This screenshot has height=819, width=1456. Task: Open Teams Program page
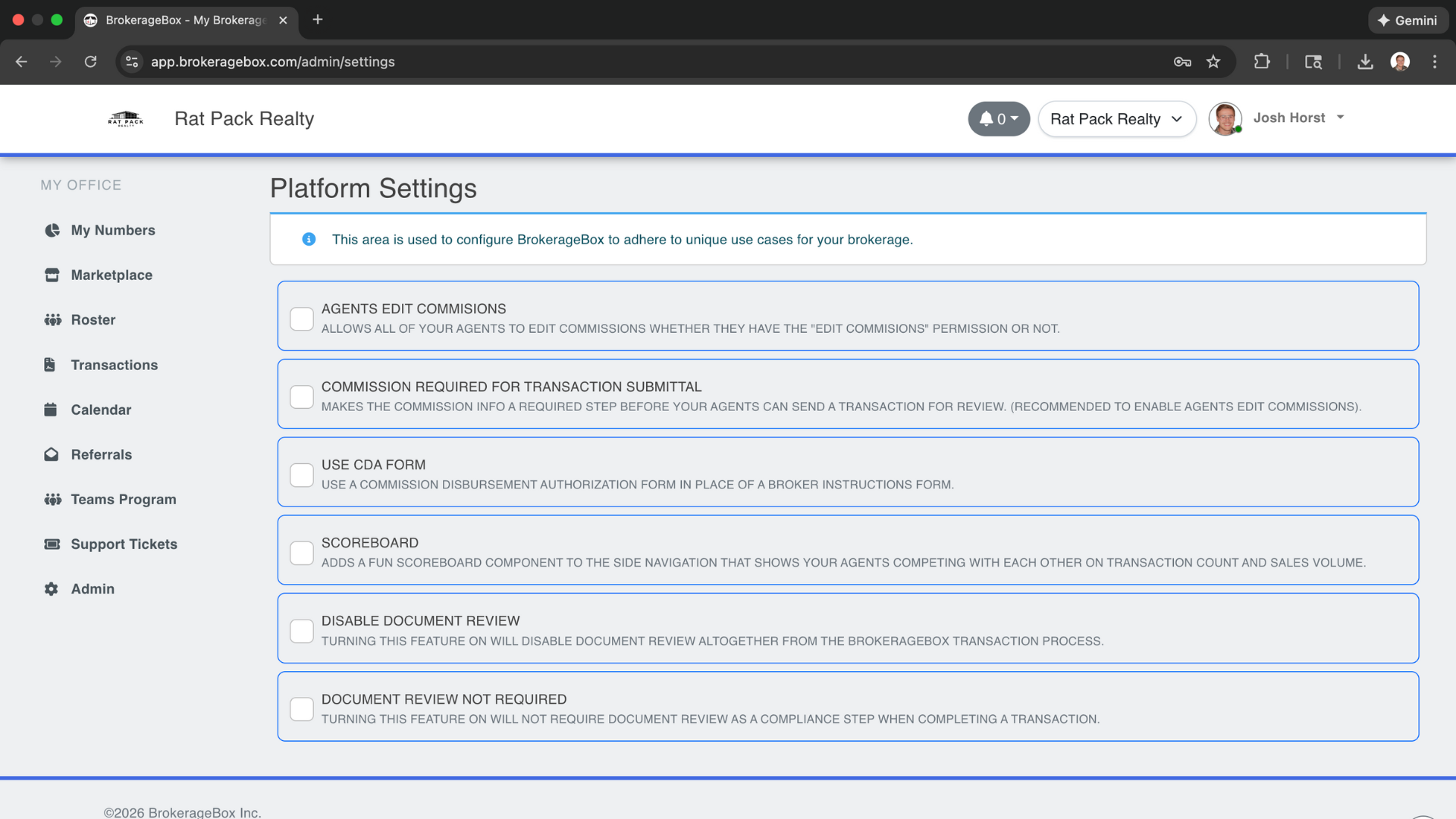(x=124, y=499)
